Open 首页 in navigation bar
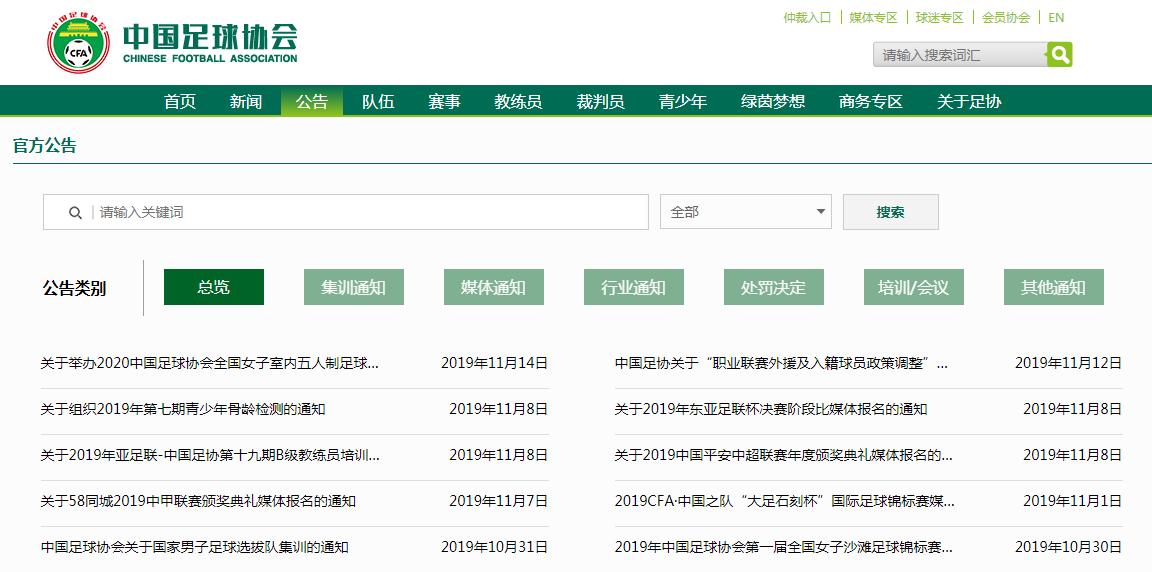This screenshot has width=1152, height=572. coord(180,101)
